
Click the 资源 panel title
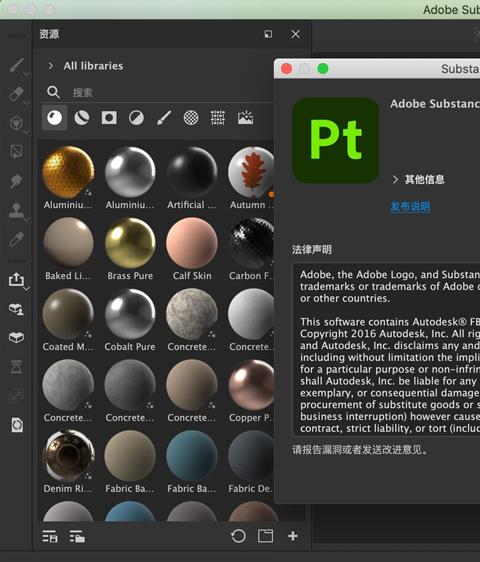tap(49, 34)
